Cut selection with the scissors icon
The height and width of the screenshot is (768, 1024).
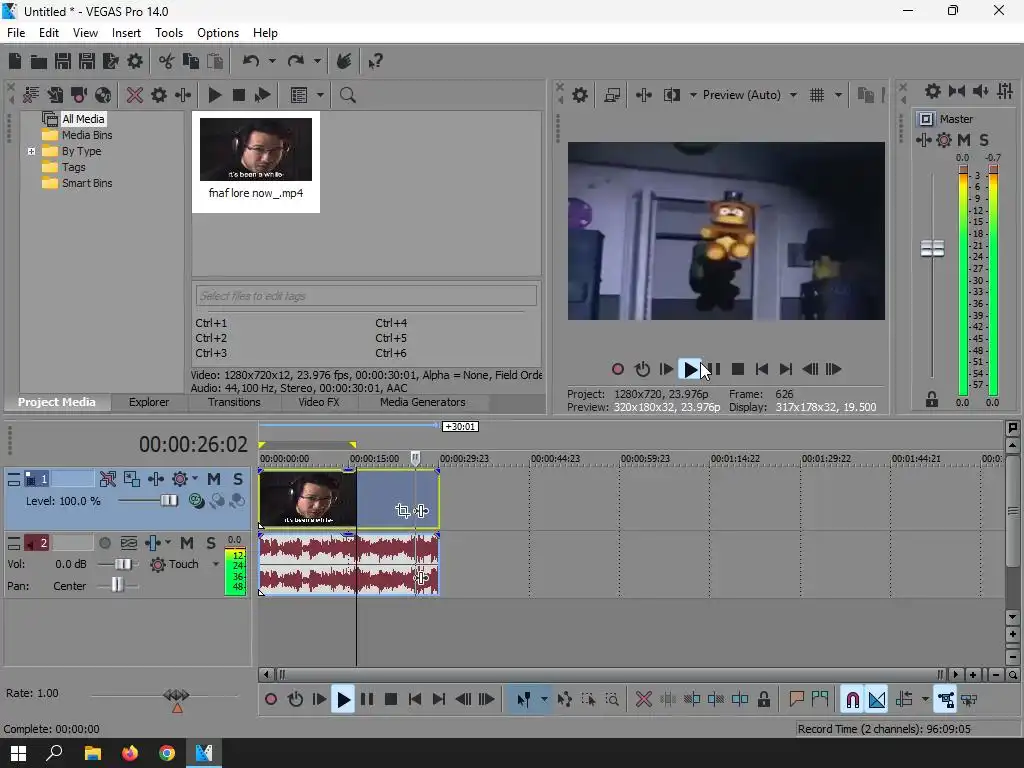pyautogui.click(x=167, y=61)
